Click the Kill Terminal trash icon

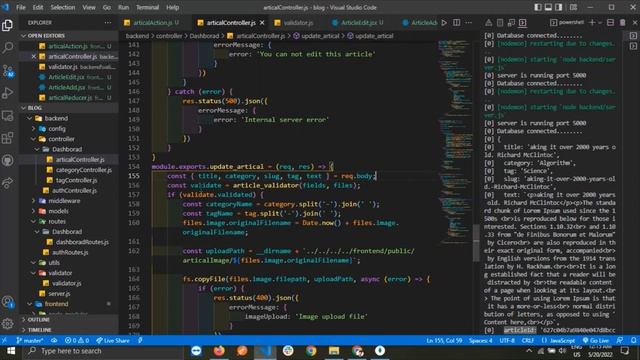622,22
